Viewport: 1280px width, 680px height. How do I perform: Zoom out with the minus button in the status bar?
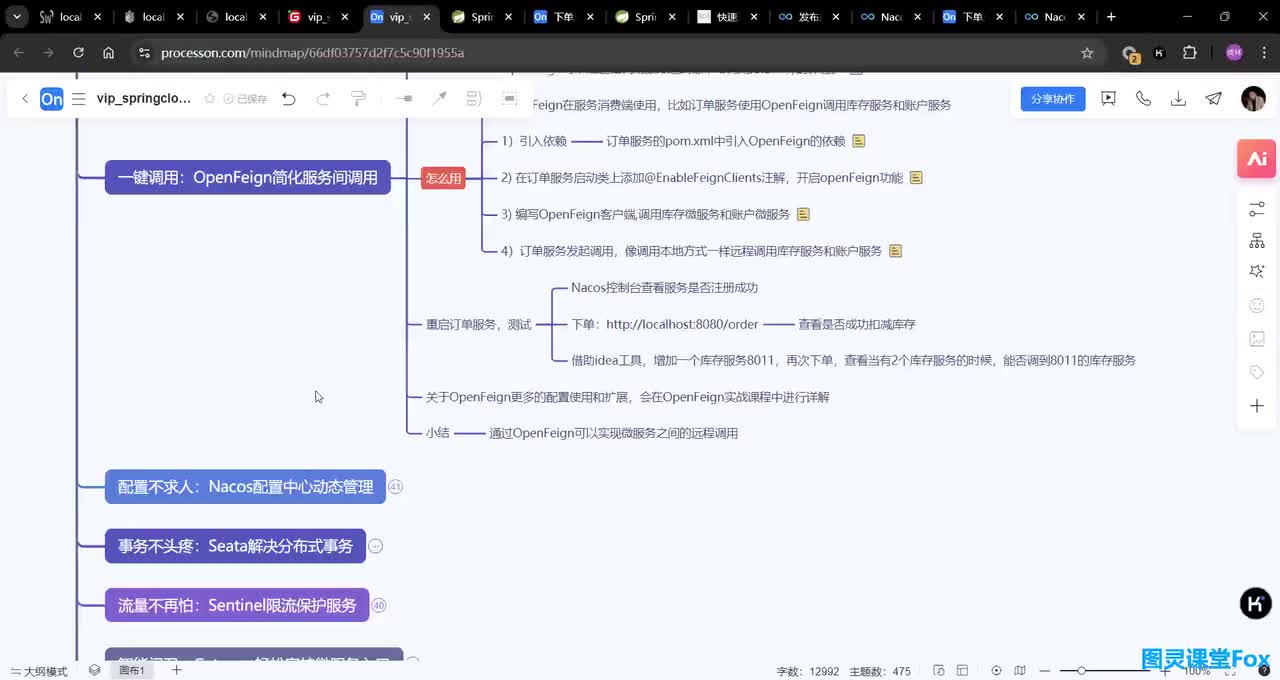pos(1044,671)
